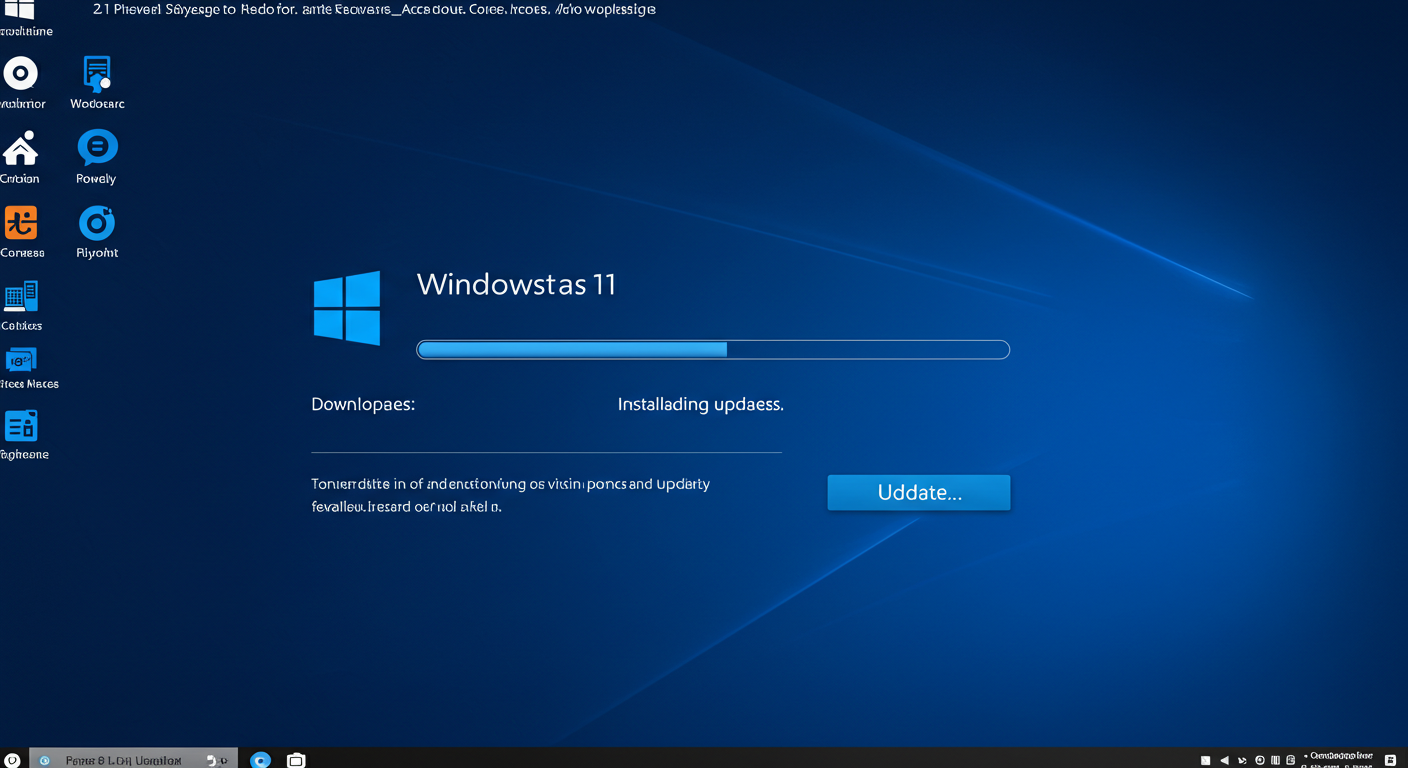Open the blue folder desktop icon below the computer
The width and height of the screenshot is (1408, 768).
pyautogui.click(x=21, y=360)
